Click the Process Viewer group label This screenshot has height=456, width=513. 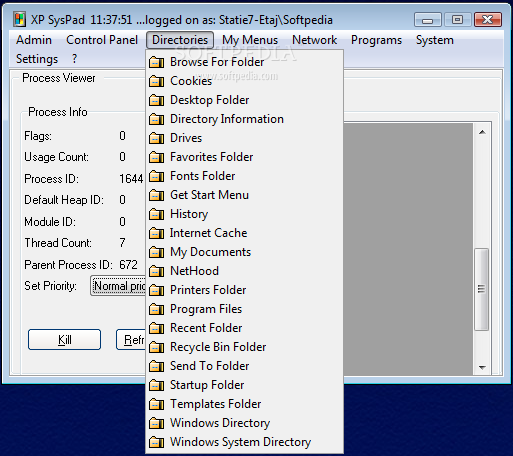tap(59, 78)
